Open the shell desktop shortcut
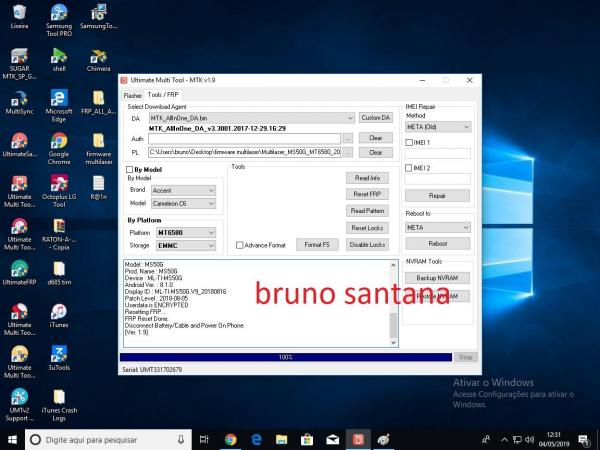The height and width of the screenshot is (450, 600). pyautogui.click(x=59, y=60)
